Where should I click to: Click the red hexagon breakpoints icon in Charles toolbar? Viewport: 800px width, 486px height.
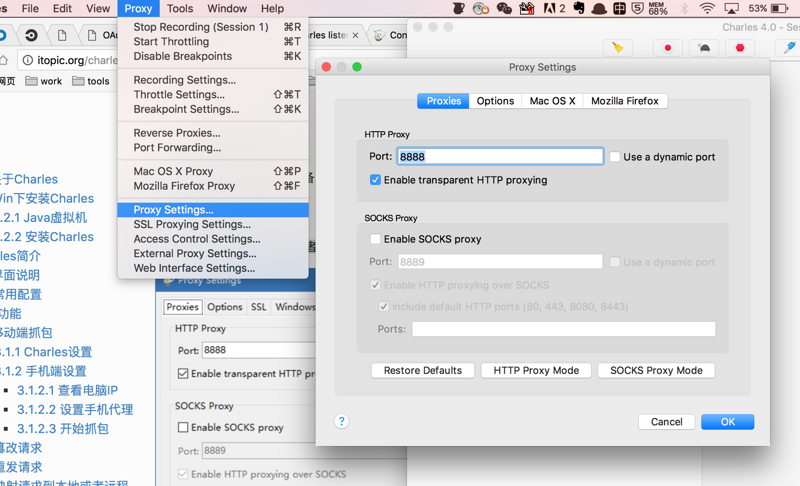pyautogui.click(x=740, y=48)
